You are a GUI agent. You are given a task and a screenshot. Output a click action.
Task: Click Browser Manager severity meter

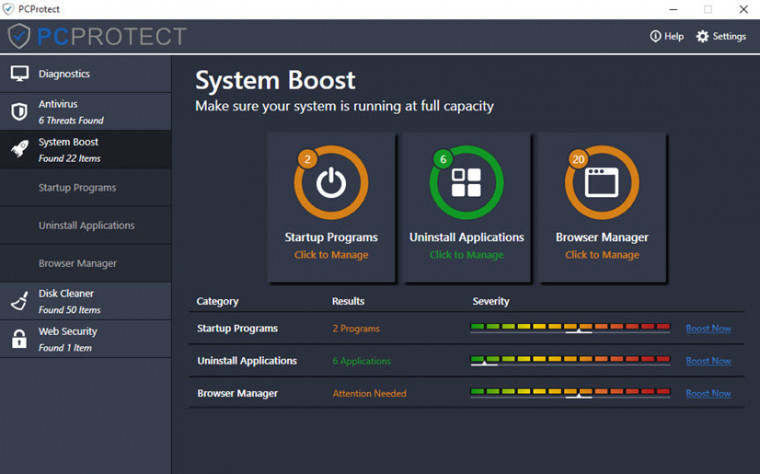570,393
